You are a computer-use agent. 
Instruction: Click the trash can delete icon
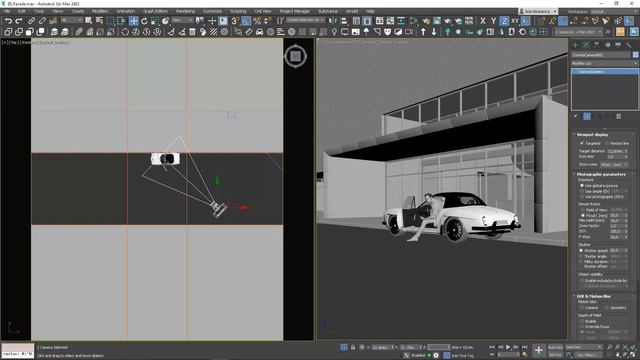[x=192, y=31]
